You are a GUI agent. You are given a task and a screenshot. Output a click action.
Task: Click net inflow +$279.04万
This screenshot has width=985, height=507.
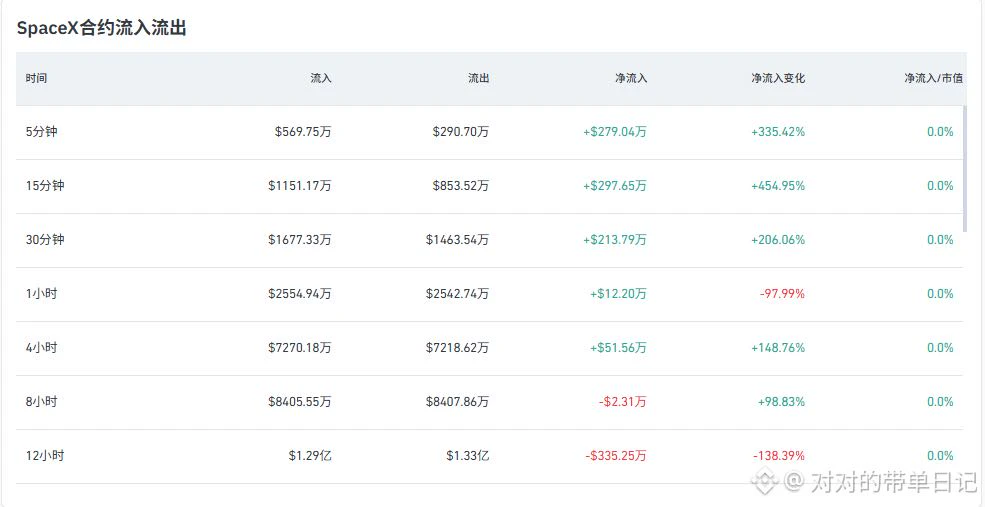pos(615,132)
